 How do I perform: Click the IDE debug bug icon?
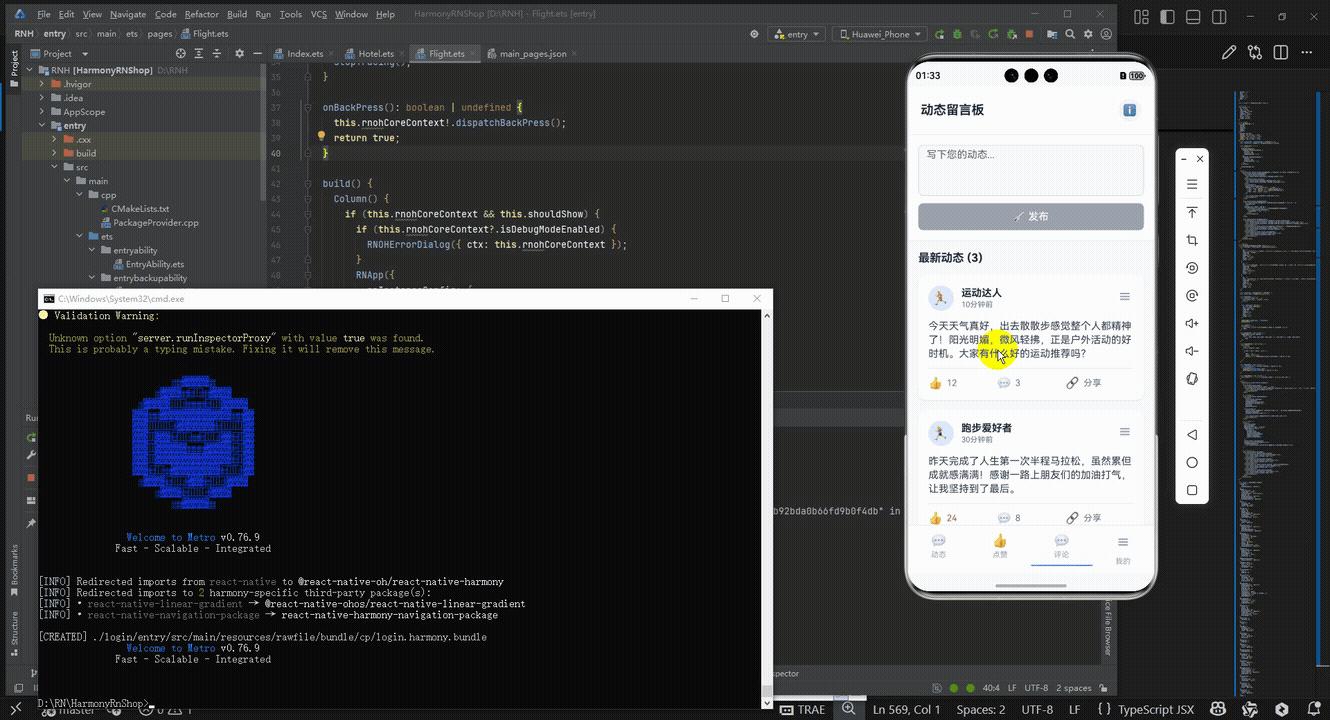[957, 34]
